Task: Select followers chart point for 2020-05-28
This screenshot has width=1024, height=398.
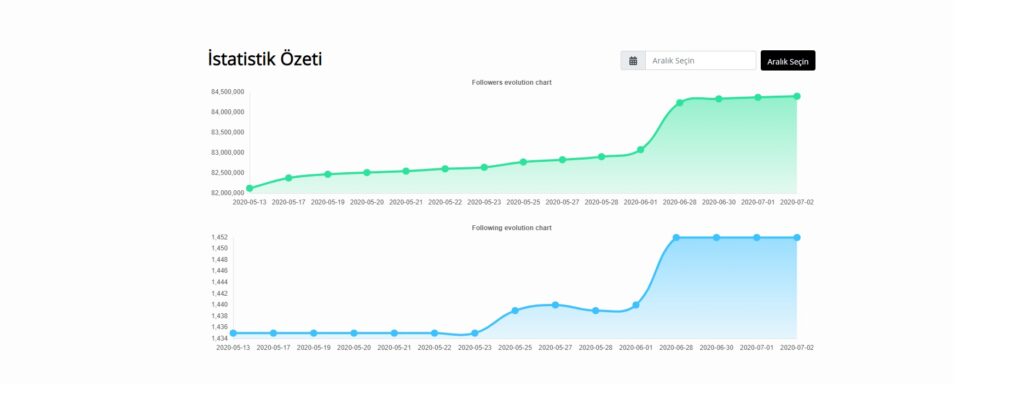Action: 601,157
